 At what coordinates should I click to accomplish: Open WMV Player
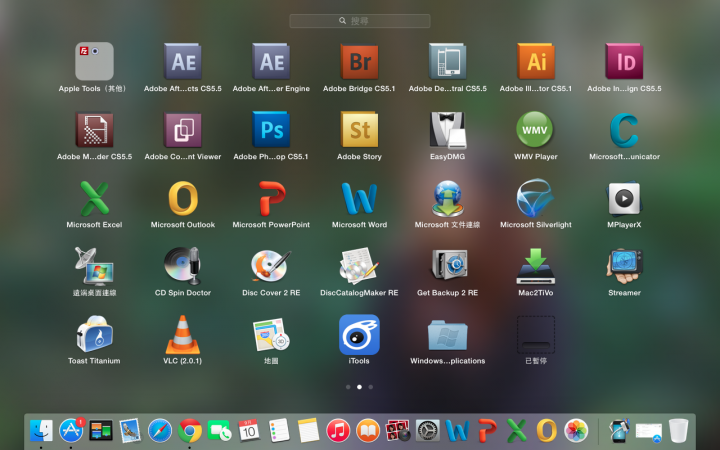click(535, 129)
